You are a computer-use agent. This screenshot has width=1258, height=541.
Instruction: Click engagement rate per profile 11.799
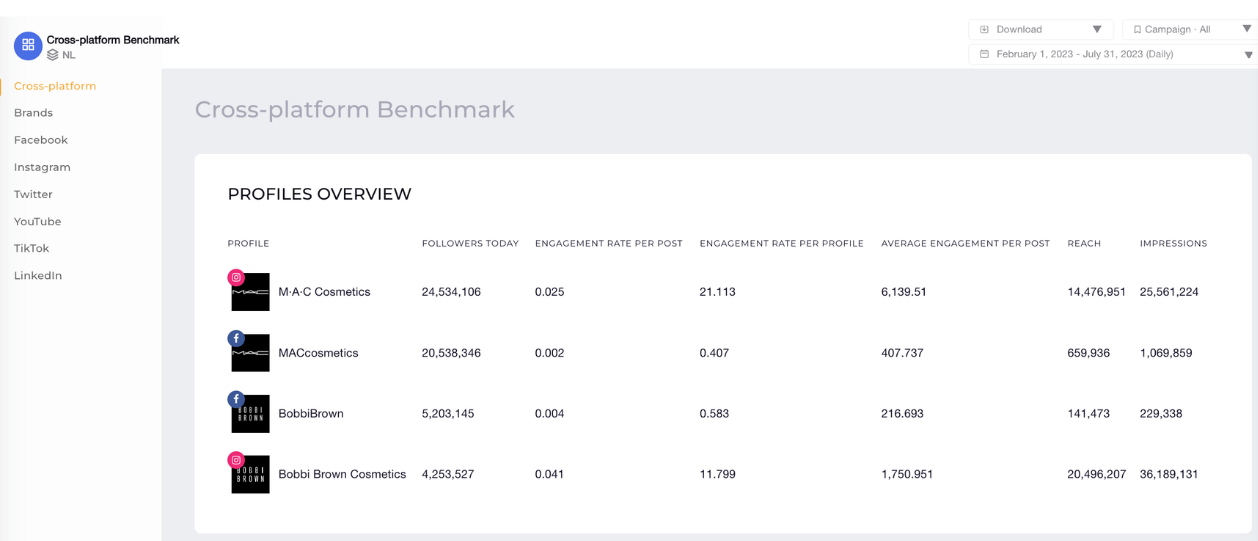(x=717, y=474)
